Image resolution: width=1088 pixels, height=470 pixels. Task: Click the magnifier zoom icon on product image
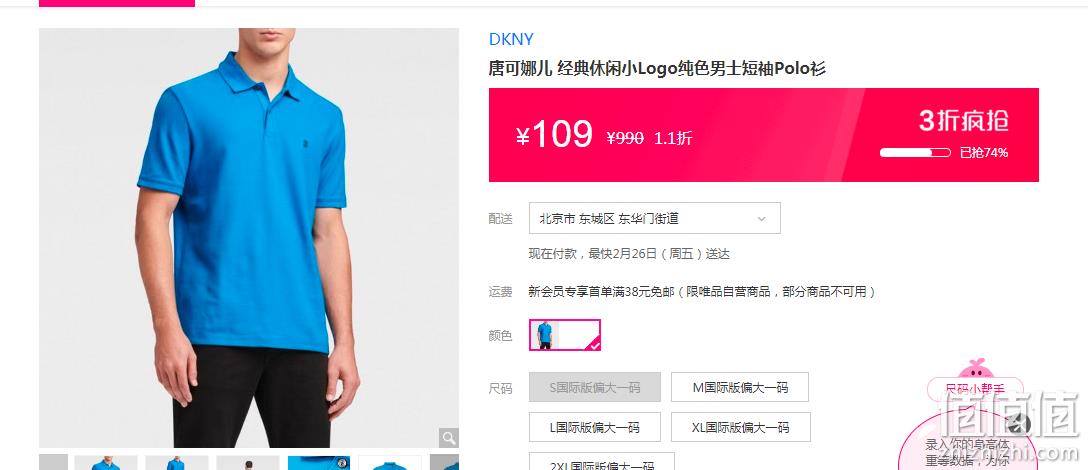pos(449,438)
